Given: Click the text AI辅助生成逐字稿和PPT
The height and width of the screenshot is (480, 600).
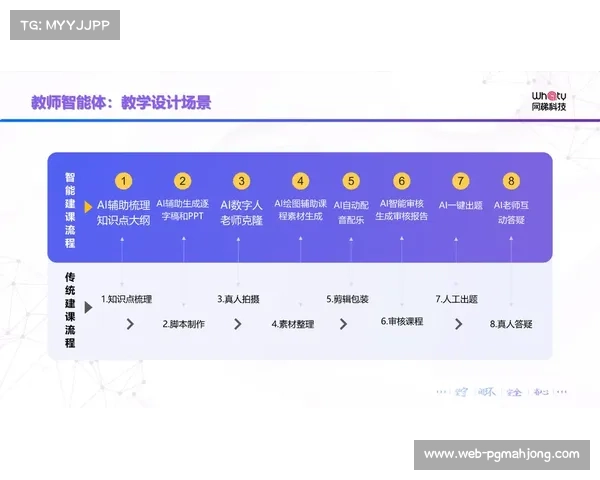Looking at the screenshot, I should tap(183, 210).
